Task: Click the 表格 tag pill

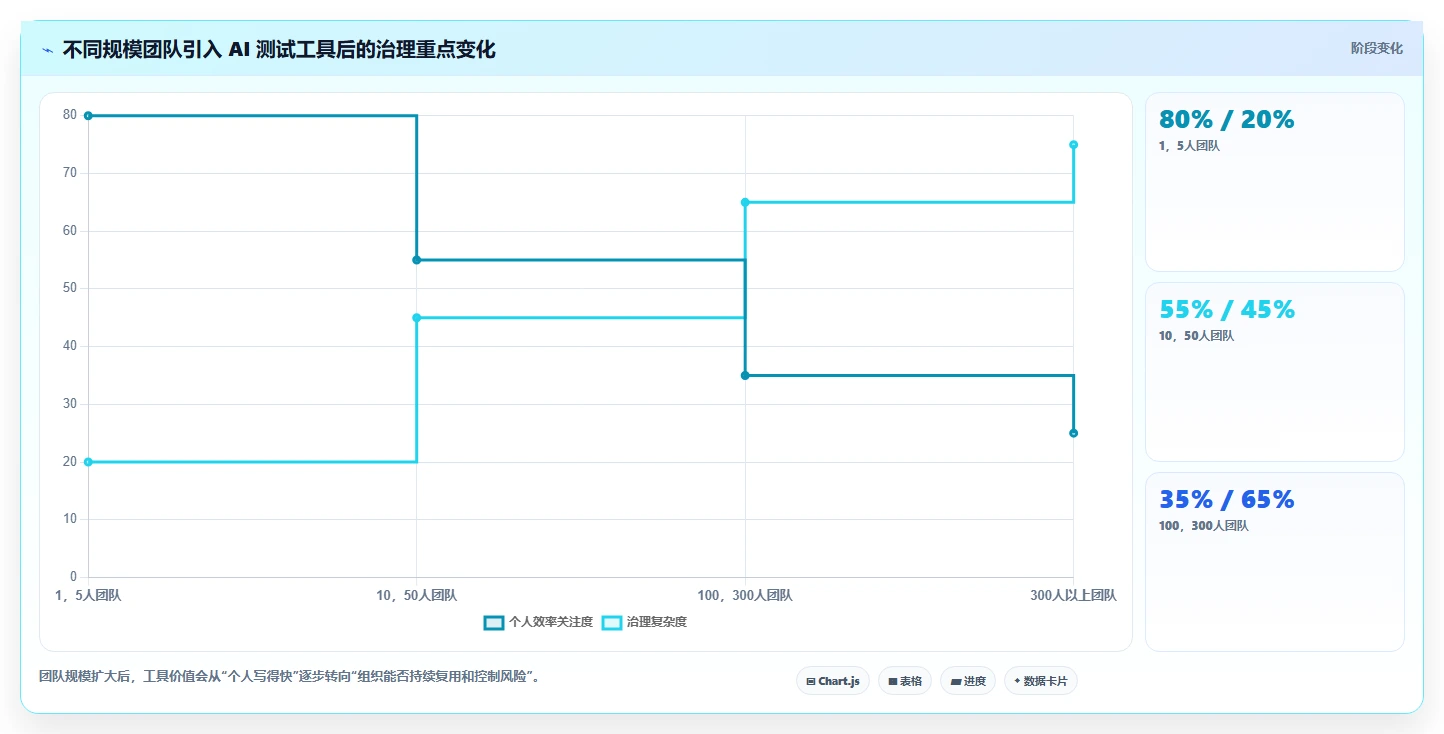Action: coord(905,681)
